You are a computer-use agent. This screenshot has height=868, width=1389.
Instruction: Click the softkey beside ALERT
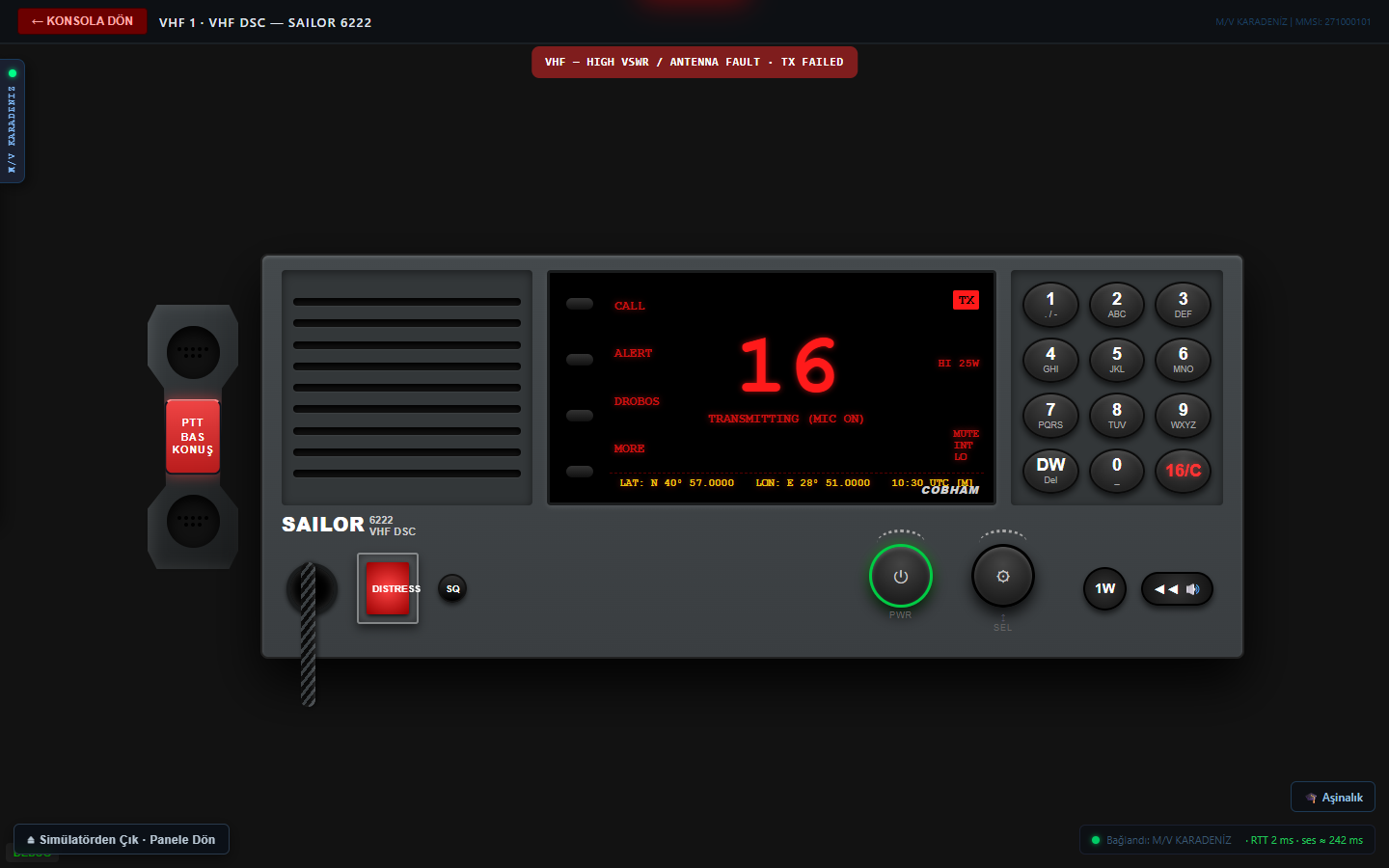click(580, 360)
